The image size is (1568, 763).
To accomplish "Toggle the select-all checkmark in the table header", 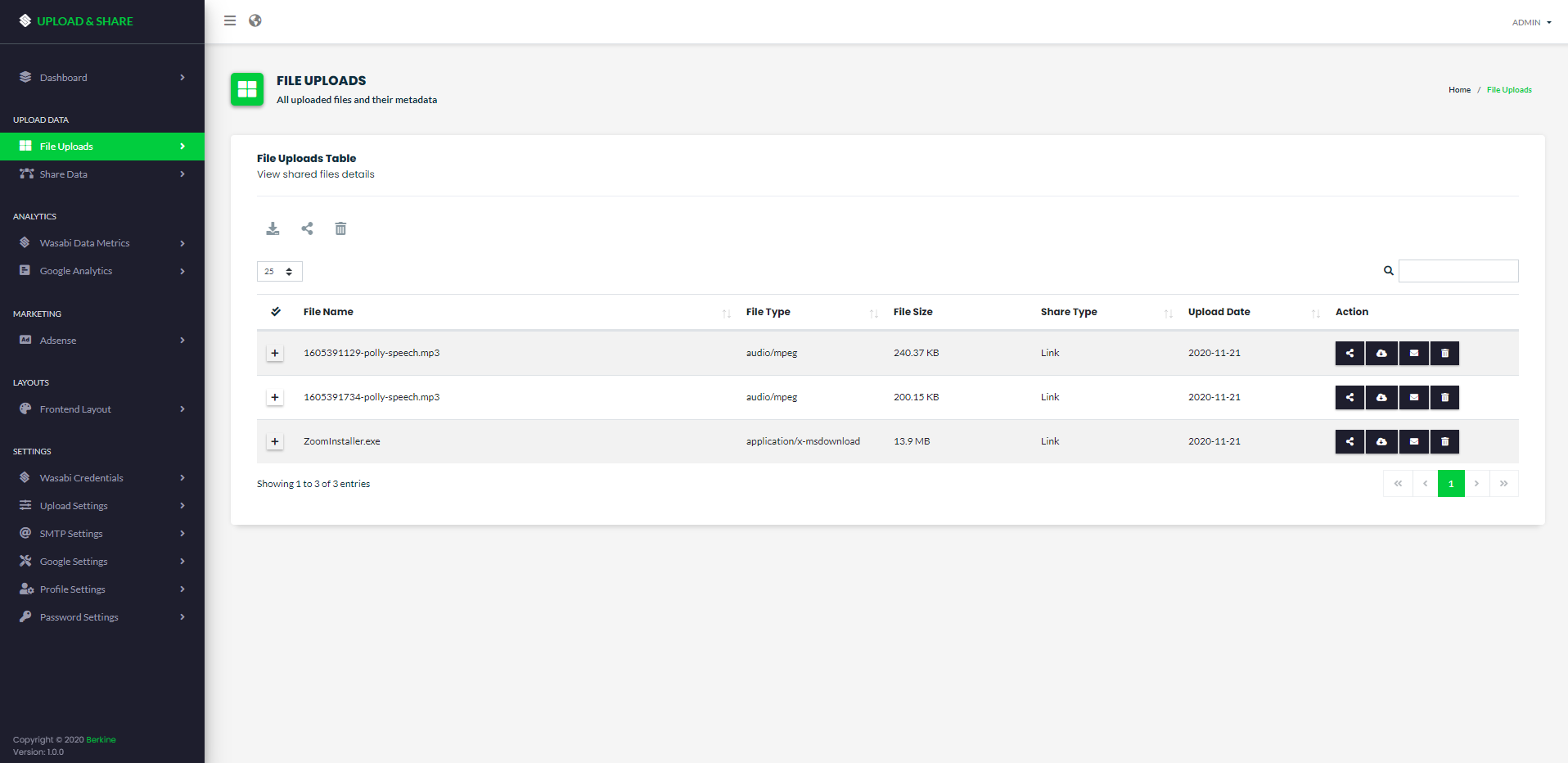I will tap(276, 312).
